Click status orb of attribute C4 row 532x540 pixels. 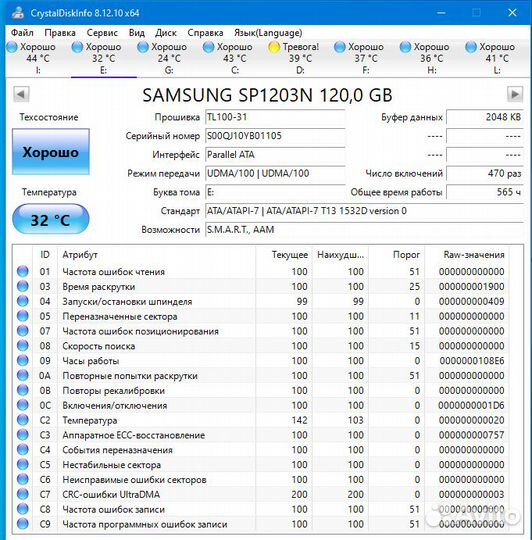click(x=23, y=449)
